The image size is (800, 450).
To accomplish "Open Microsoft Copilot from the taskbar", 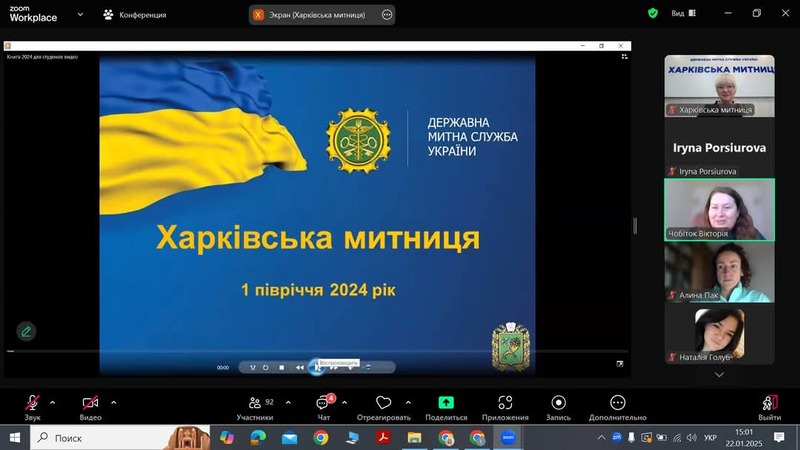I will (227, 438).
